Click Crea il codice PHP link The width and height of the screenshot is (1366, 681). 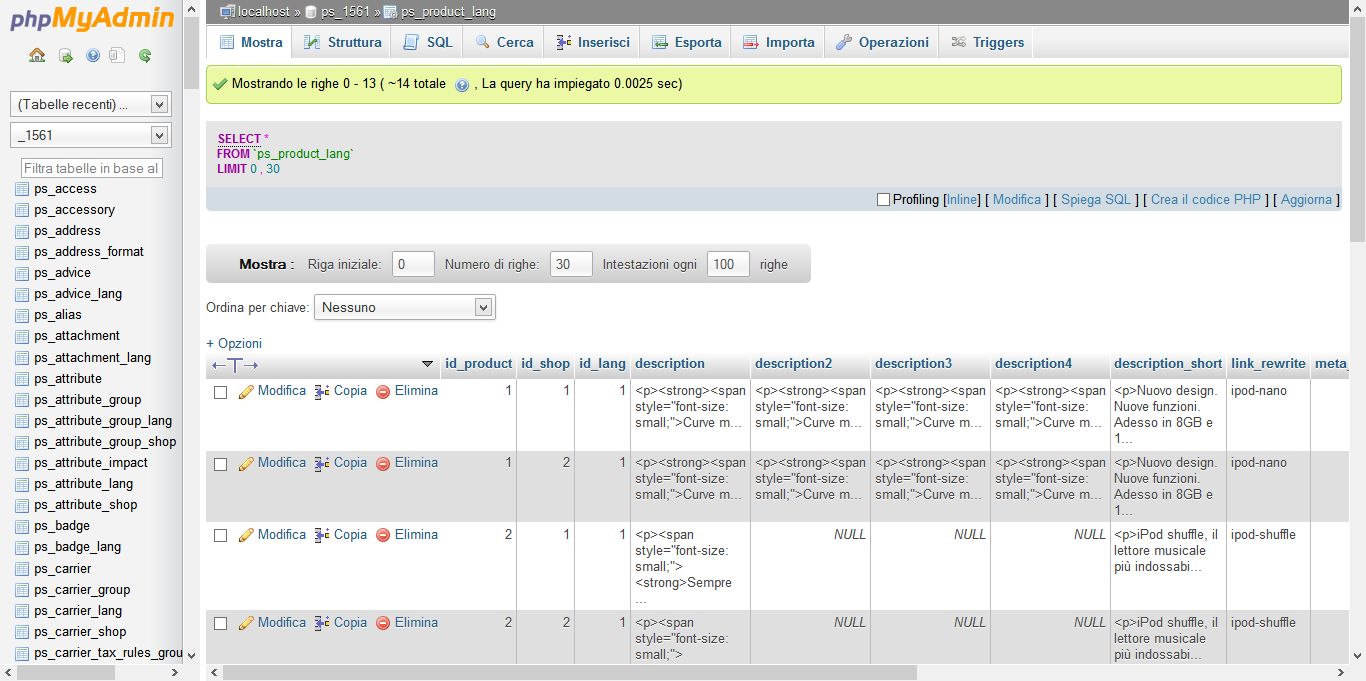[1206, 200]
